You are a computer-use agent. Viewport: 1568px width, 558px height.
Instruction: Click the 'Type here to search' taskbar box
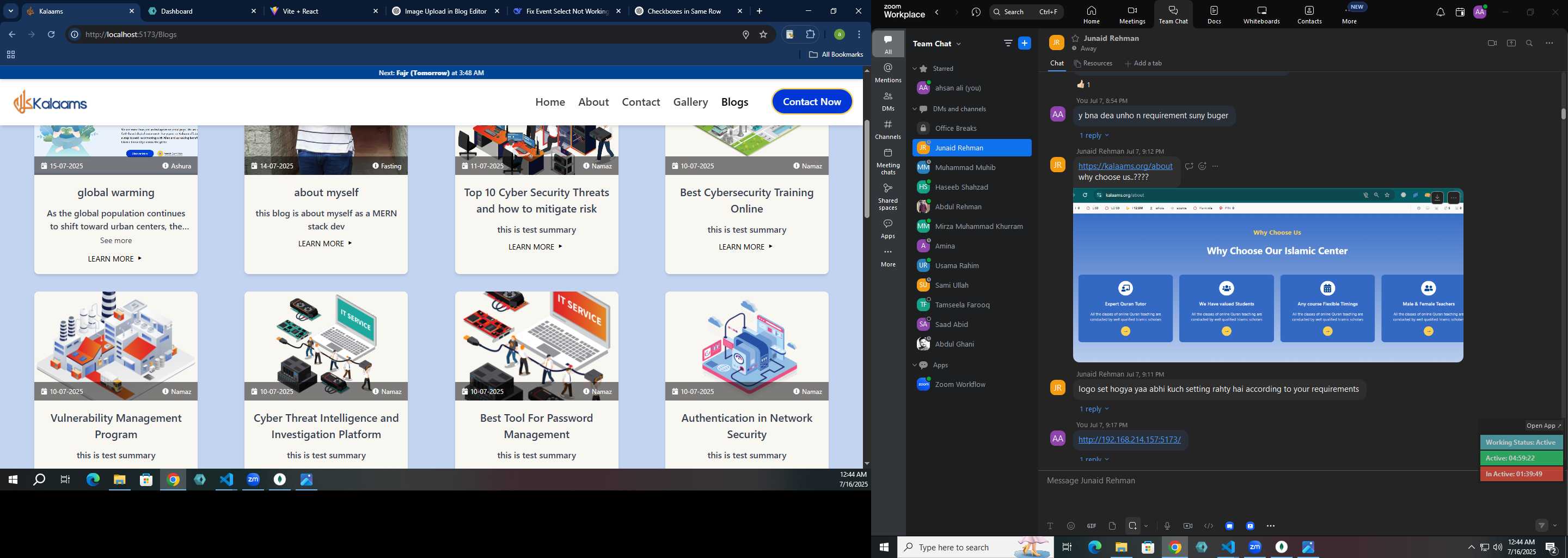coord(975,547)
